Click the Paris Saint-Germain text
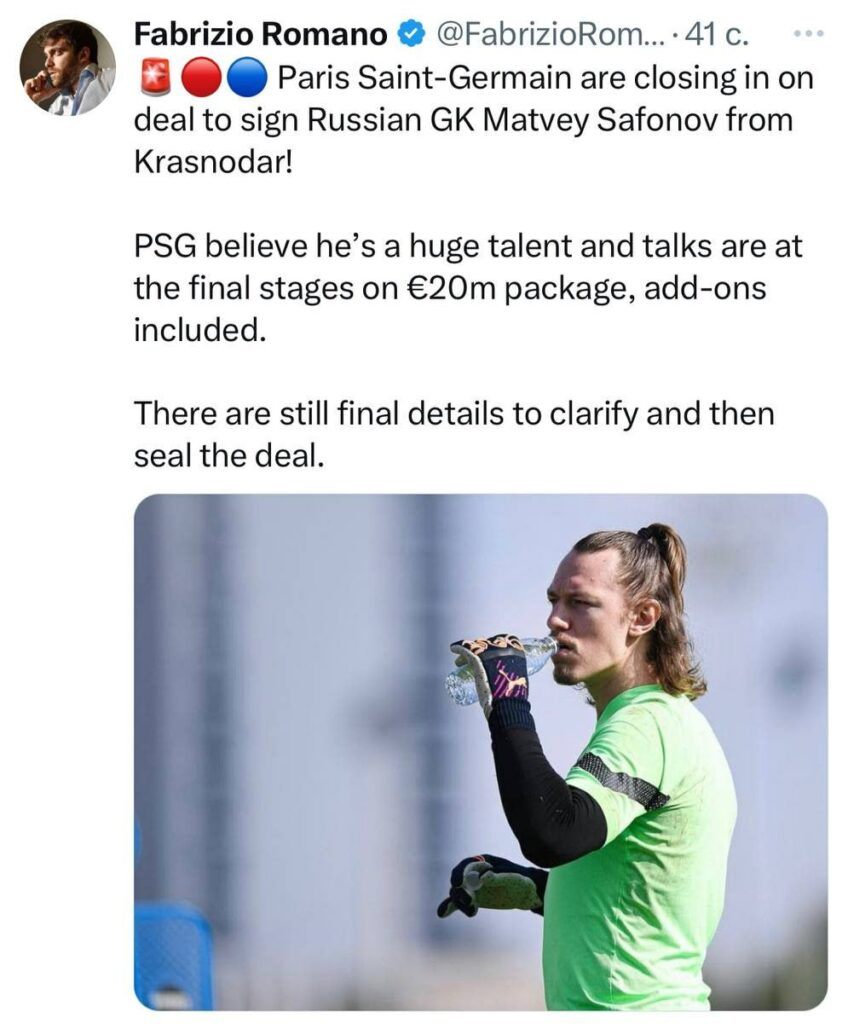The width and height of the screenshot is (848, 1024). coord(425,79)
